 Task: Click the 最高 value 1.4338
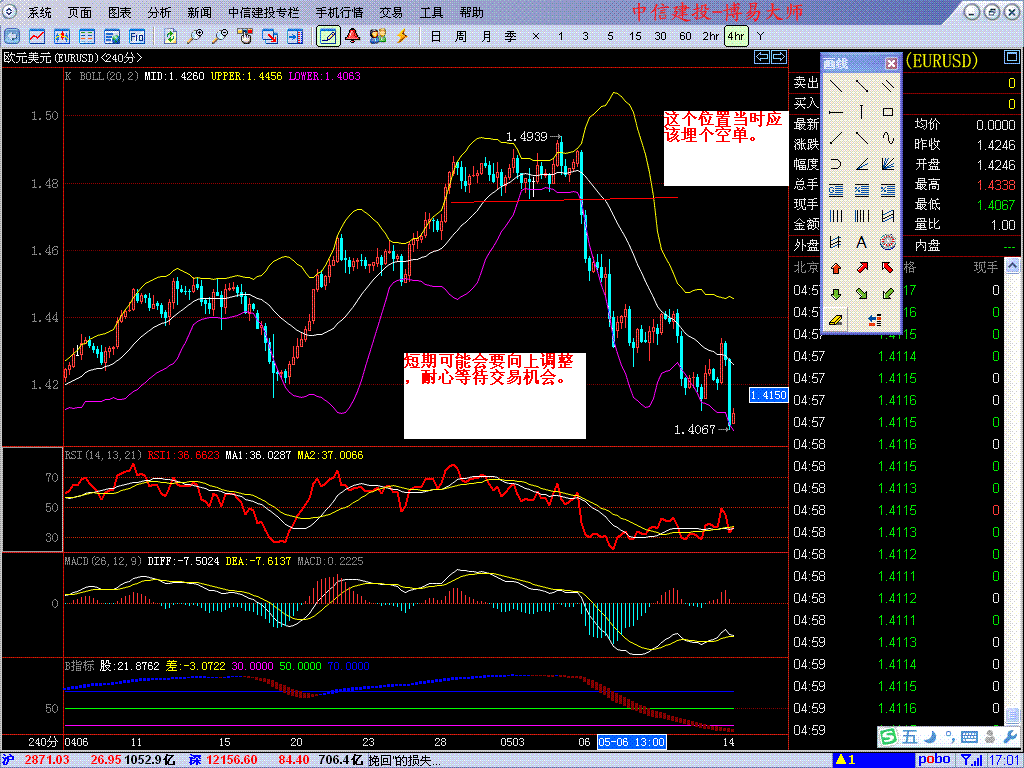pos(996,185)
